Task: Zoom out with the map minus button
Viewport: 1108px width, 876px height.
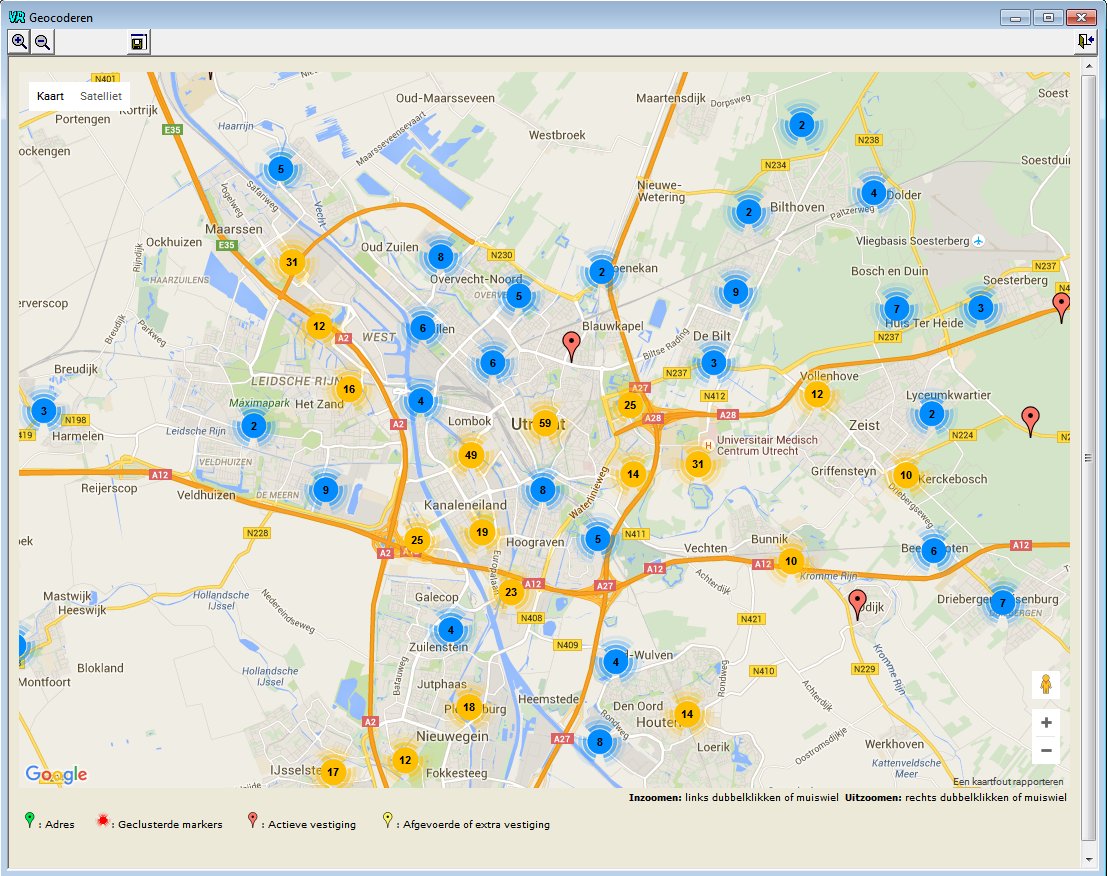Action: 1046,750
